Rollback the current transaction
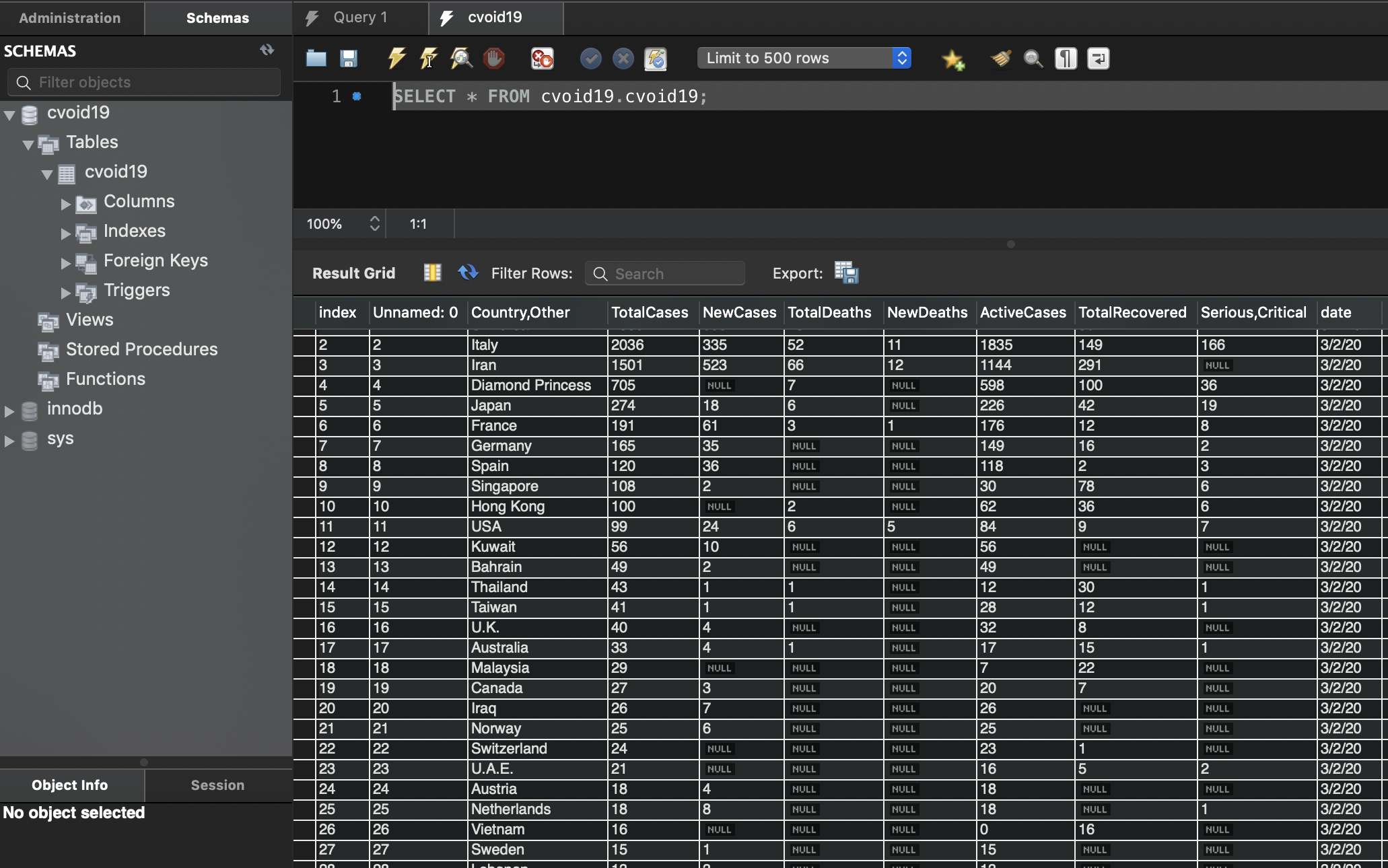1388x868 pixels. 623,59
